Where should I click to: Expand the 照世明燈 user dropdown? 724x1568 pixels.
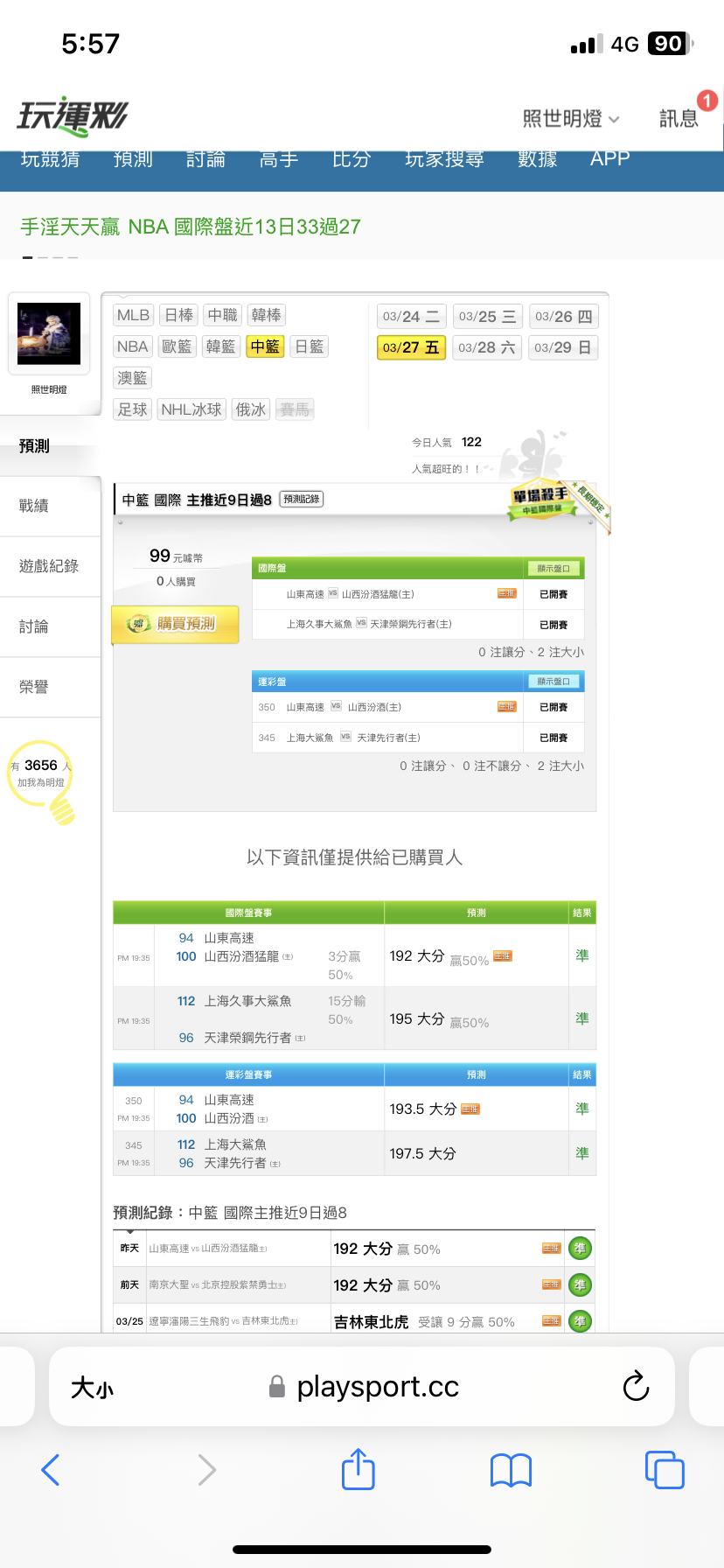[571, 119]
